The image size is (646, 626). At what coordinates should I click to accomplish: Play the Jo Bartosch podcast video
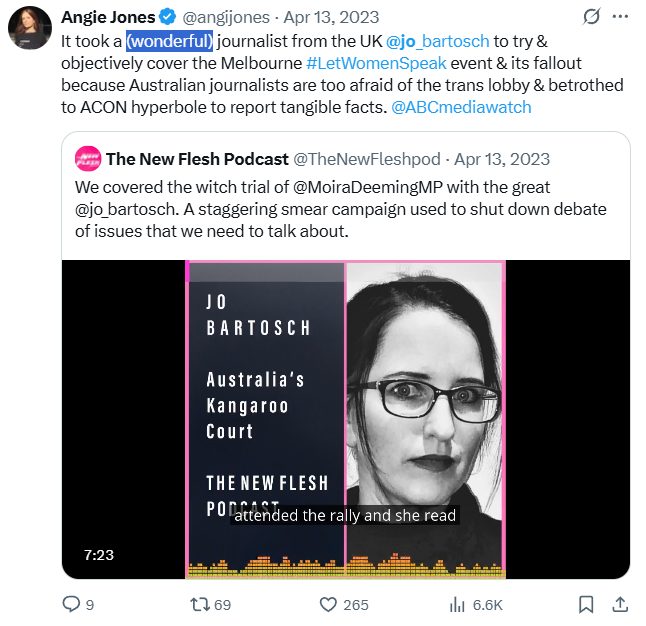click(345, 419)
